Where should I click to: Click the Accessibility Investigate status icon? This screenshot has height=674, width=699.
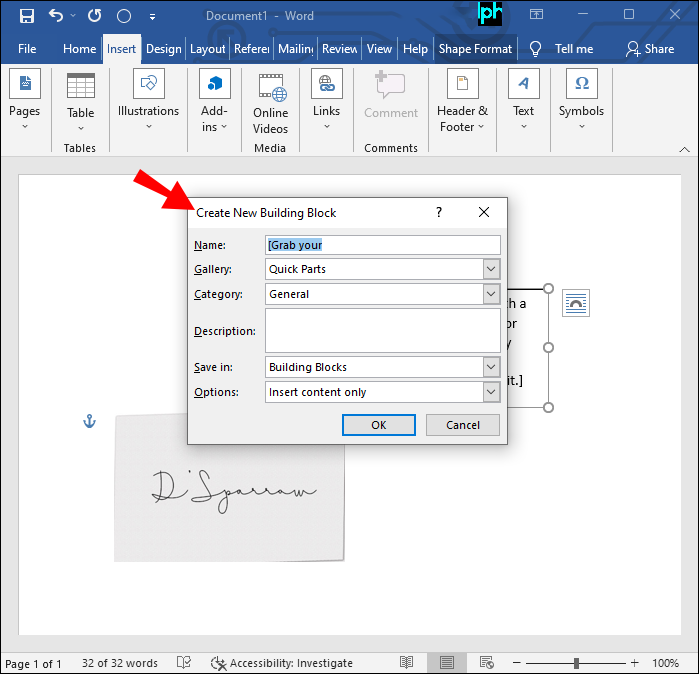219,663
